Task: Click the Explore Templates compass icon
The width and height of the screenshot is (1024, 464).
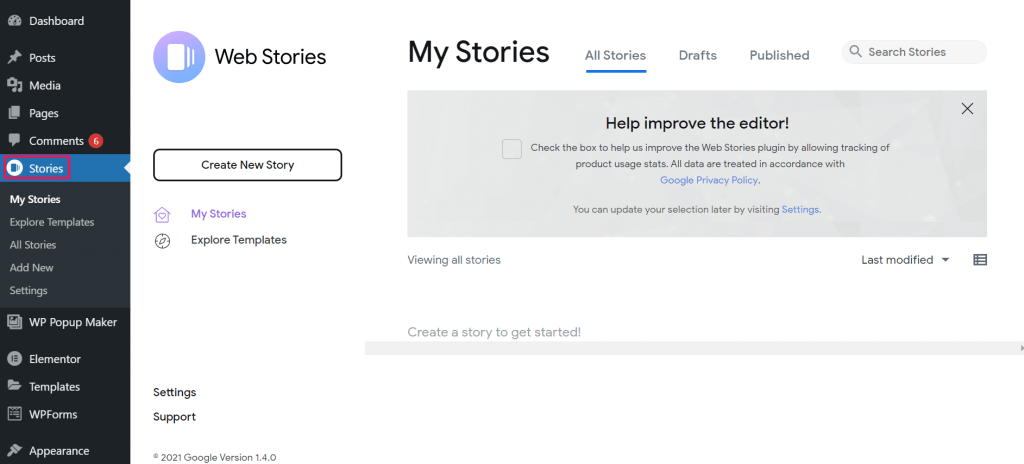Action: point(162,241)
